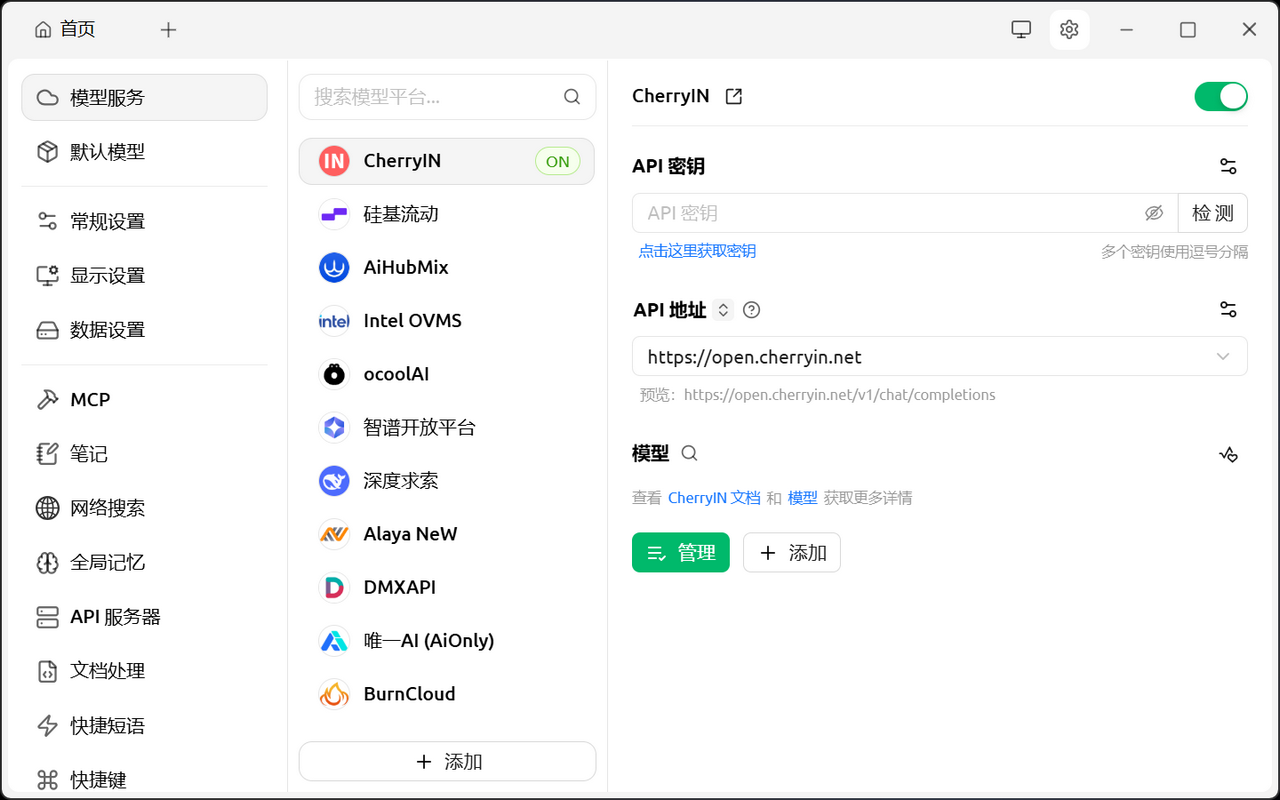Click the magnifier in the provider search box
Image resolution: width=1280 pixels, height=800 pixels.
tap(571, 96)
